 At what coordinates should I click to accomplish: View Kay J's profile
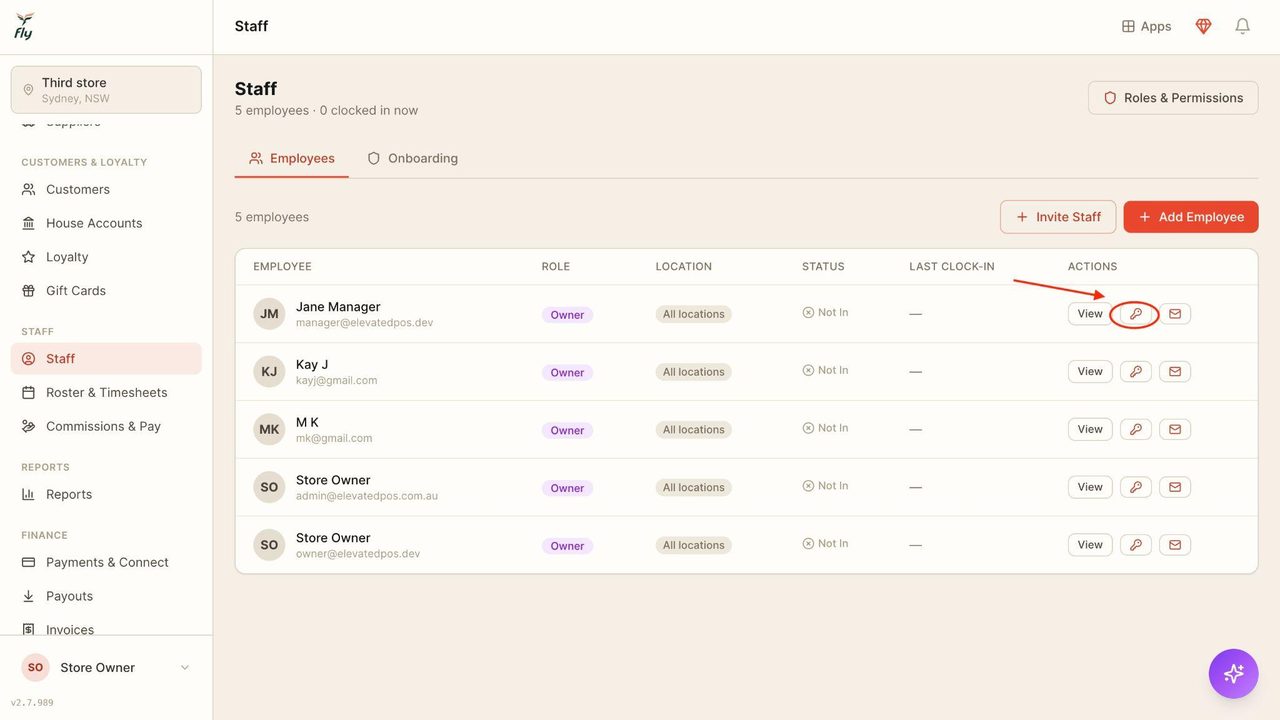click(x=1090, y=372)
